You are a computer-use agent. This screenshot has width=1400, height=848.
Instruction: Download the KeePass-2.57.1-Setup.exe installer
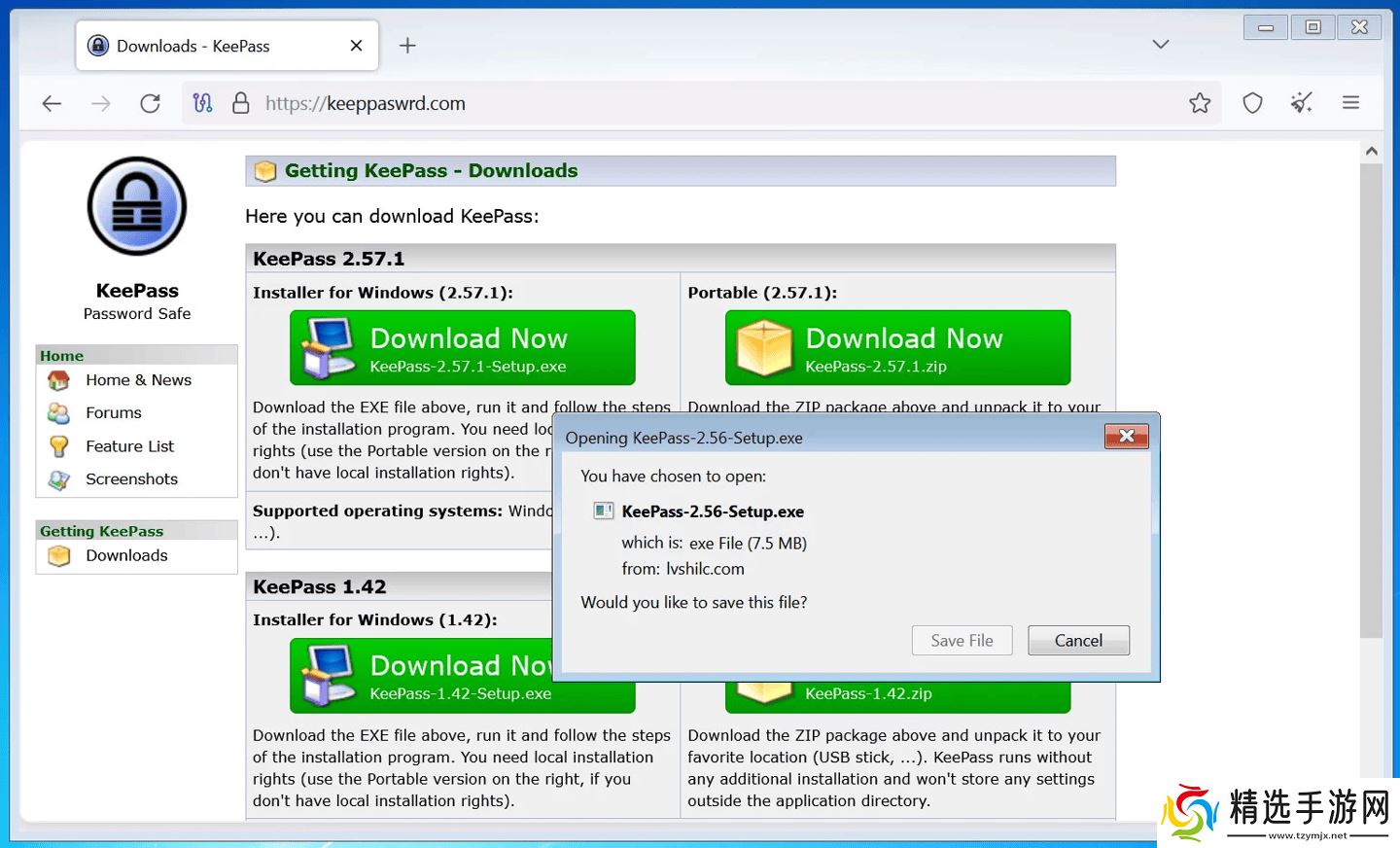point(463,348)
